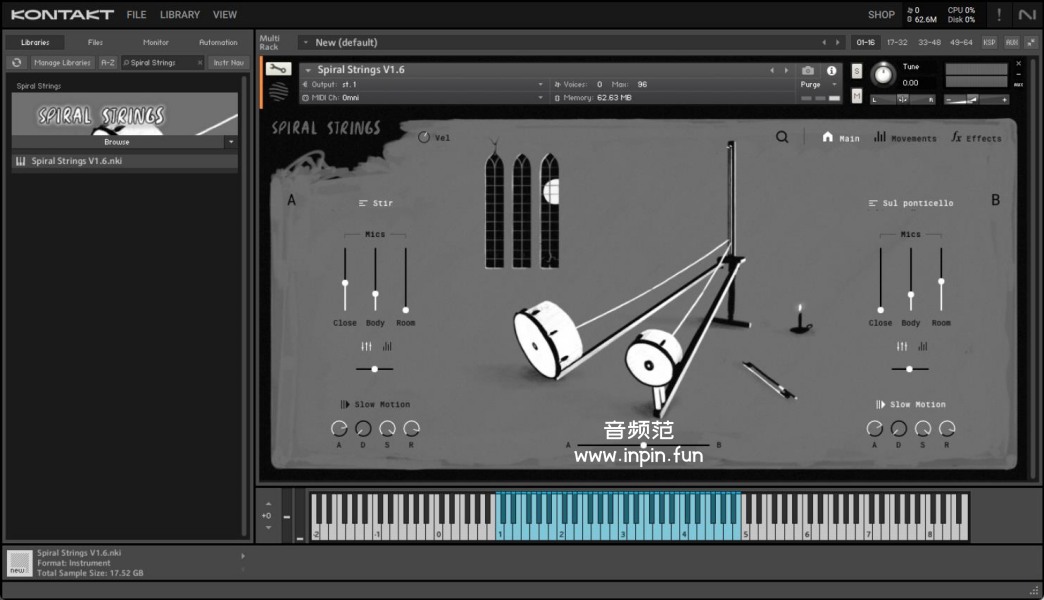The width and height of the screenshot is (1044, 600).
Task: Select Spiral Strings V1.6.nki file
Action: click(125, 161)
